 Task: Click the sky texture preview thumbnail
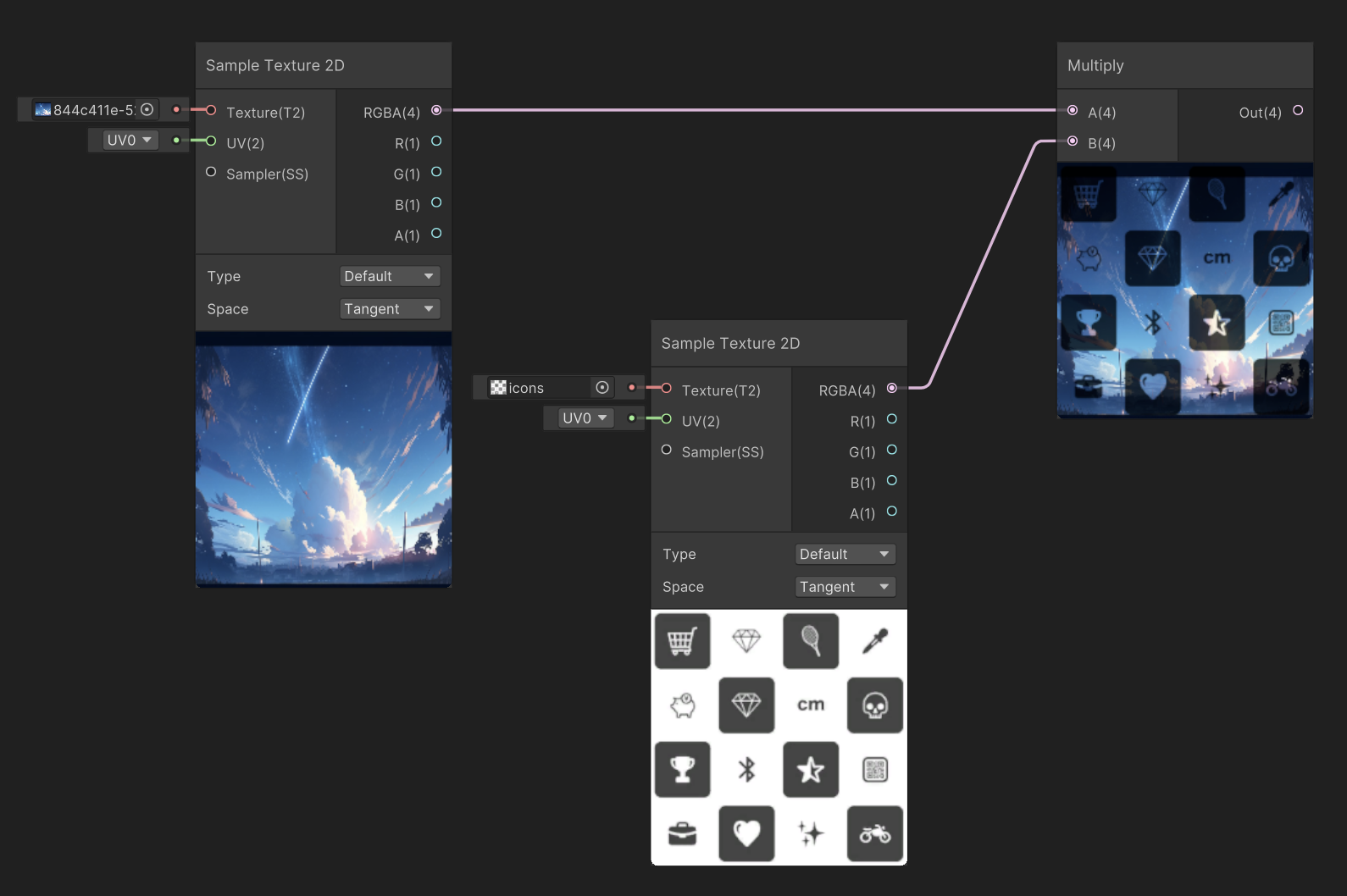point(324,459)
